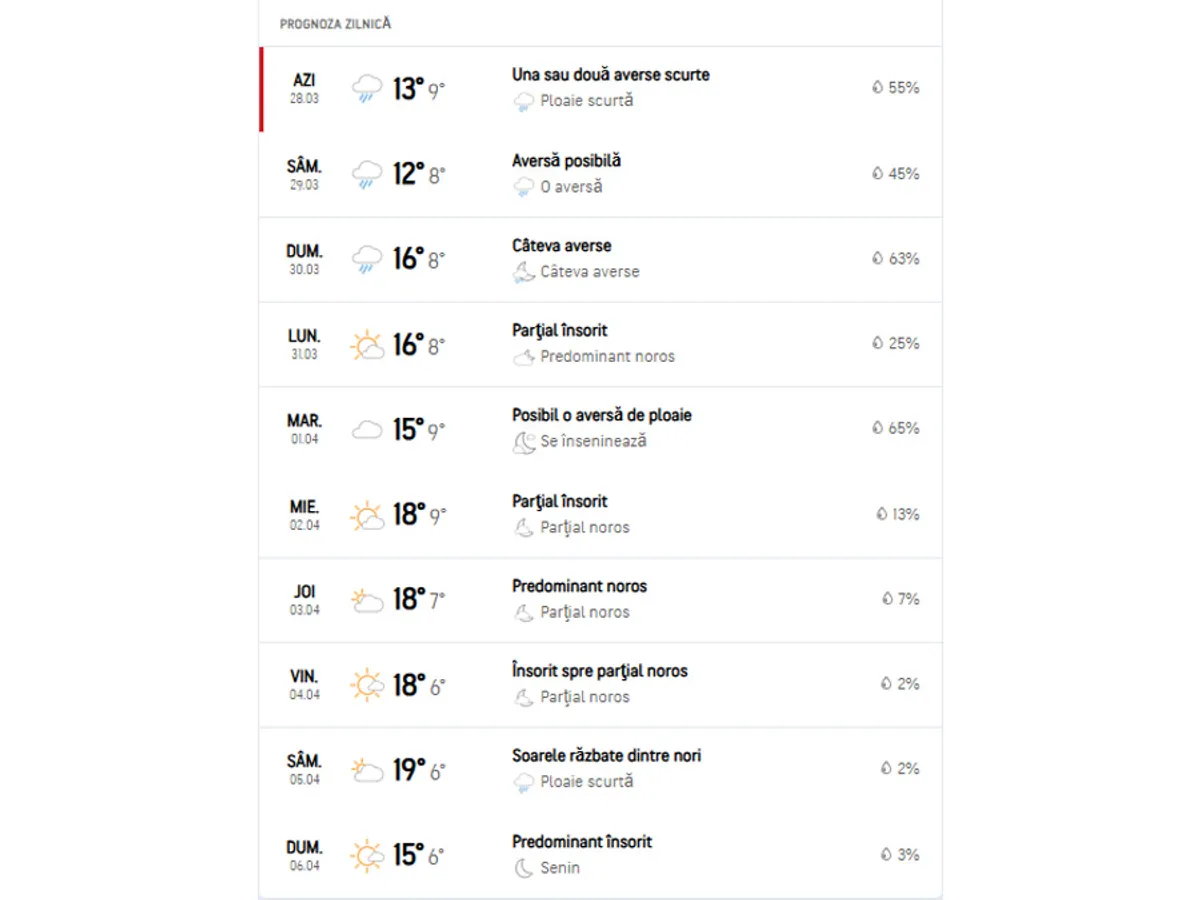This screenshot has height=900, width=1200.
Task: Click the sunny icon for DUM. 06.04
Action: pos(367,856)
